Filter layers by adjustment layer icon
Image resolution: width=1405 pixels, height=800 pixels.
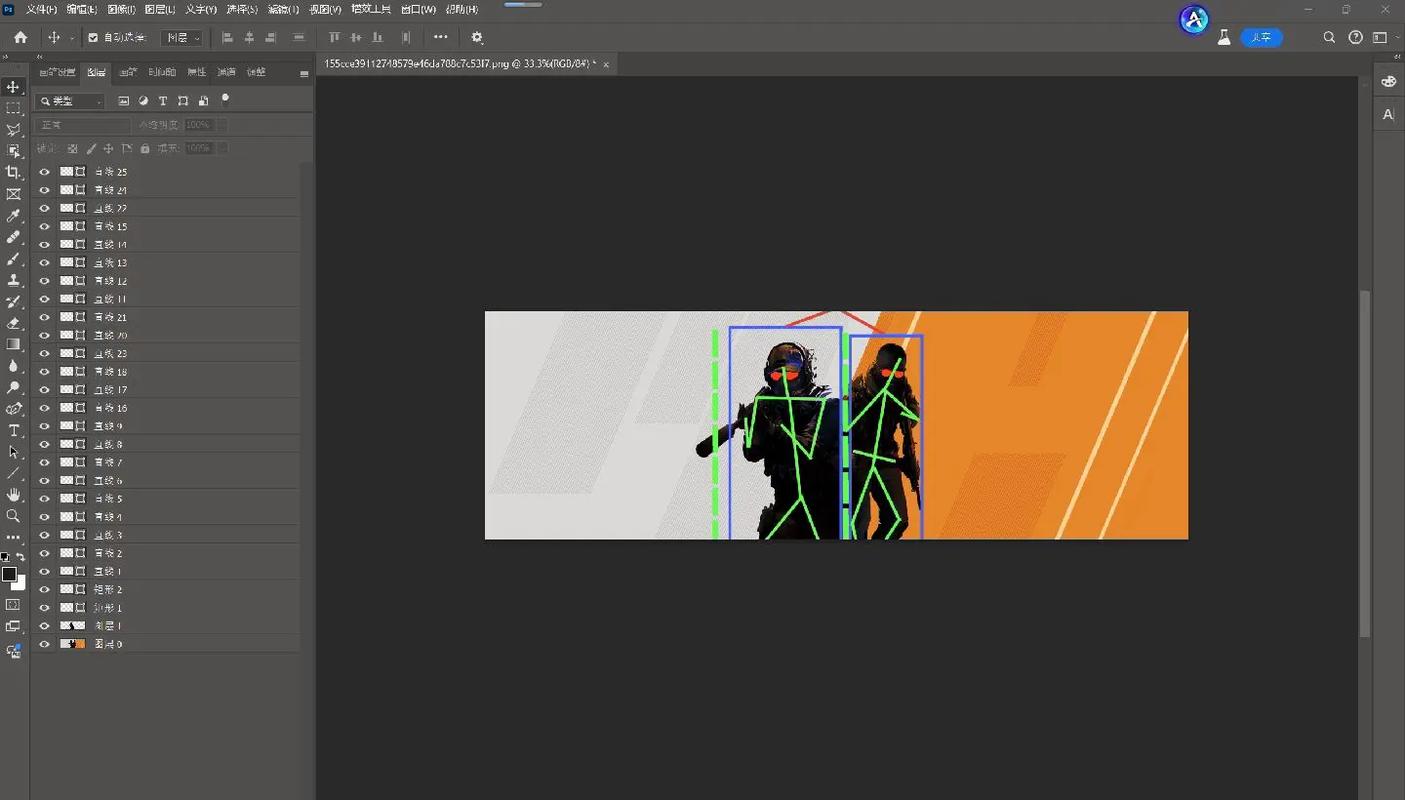[143, 101]
